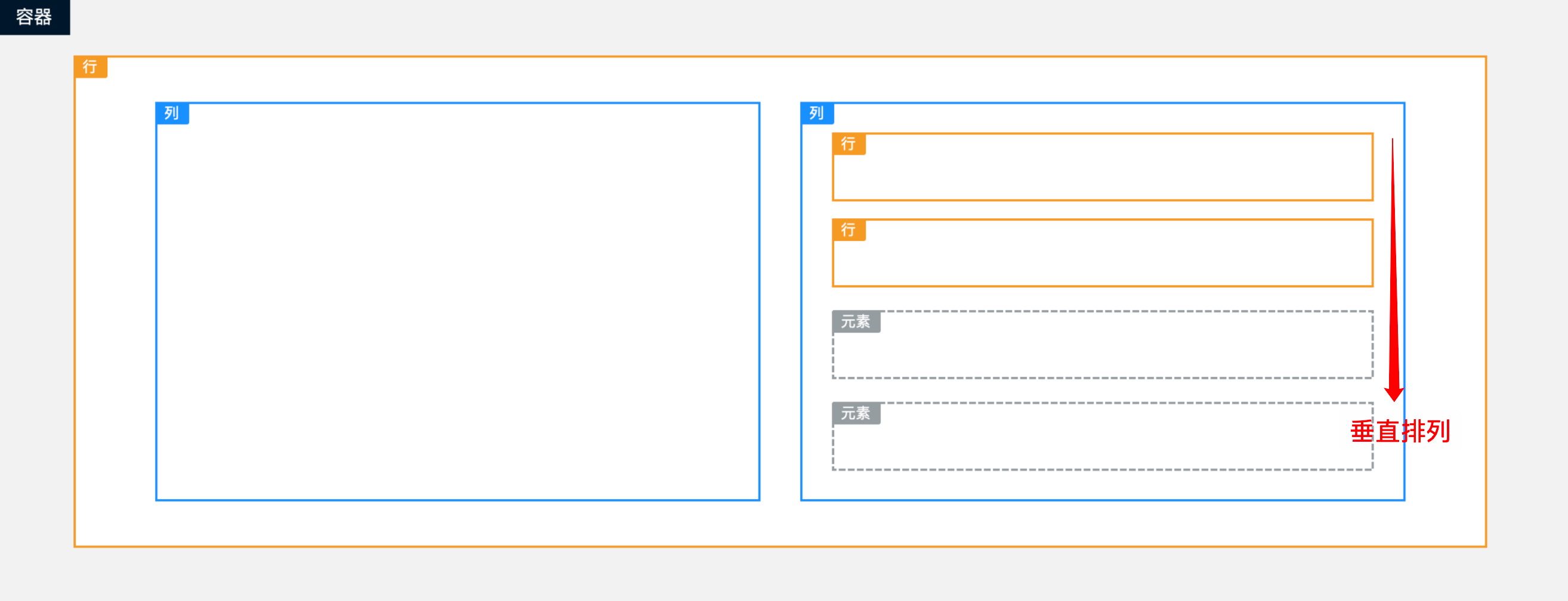Viewport: 1568px width, 601px height.
Task: Click the red downward arrow's arrowhead
Action: [1394, 393]
